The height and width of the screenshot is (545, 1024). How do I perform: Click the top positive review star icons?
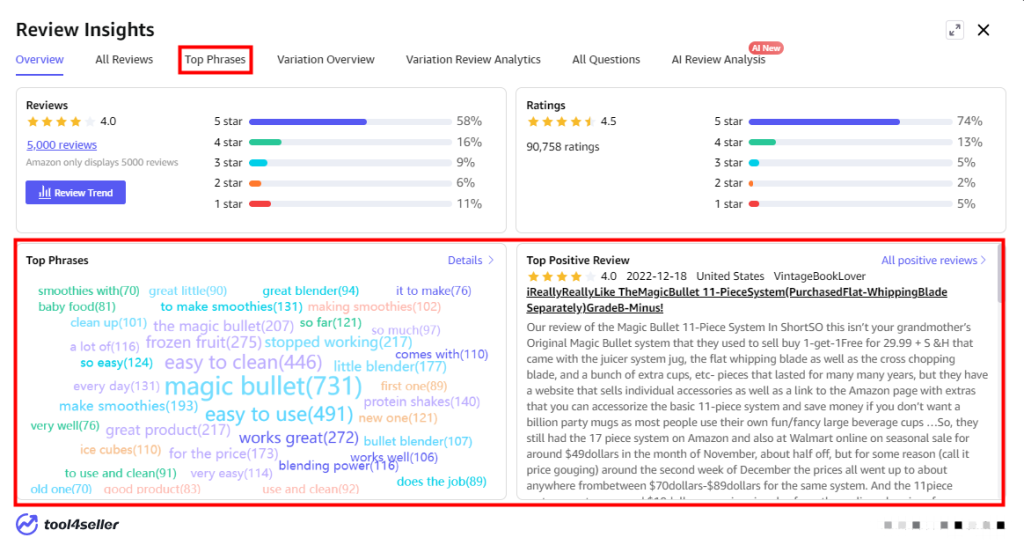point(562,276)
